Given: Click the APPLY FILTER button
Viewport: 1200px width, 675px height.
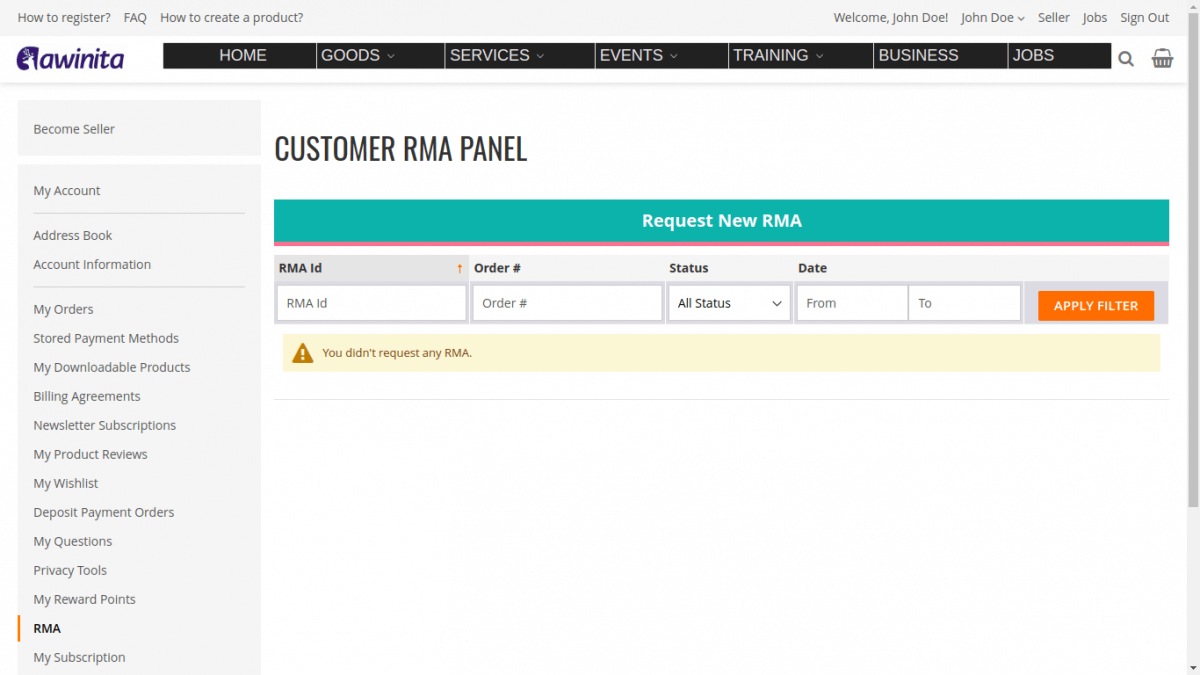Looking at the screenshot, I should (x=1096, y=306).
